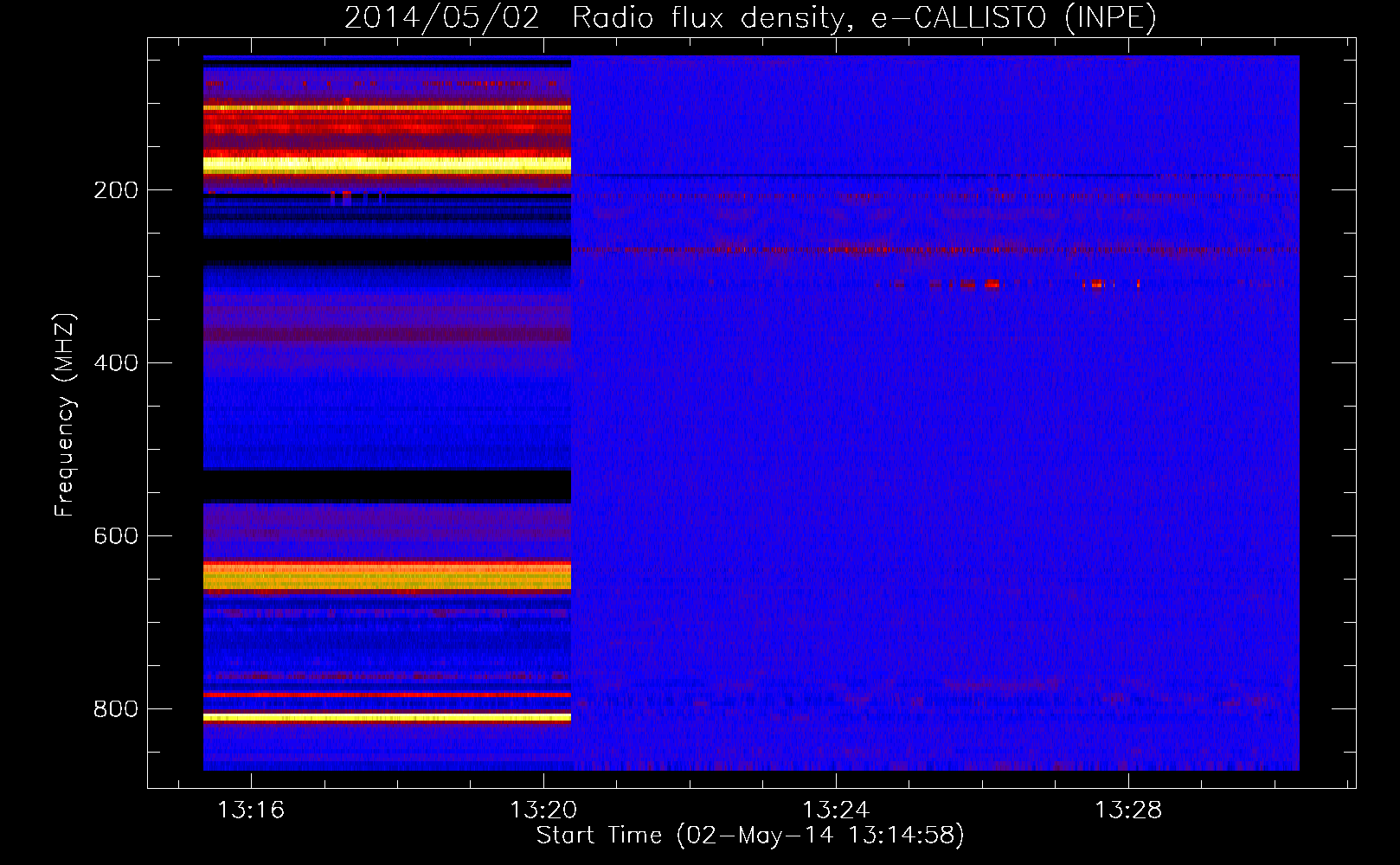This screenshot has height=865, width=1400.
Task: Click the black gap band near 550 MHz
Action: coord(387,486)
